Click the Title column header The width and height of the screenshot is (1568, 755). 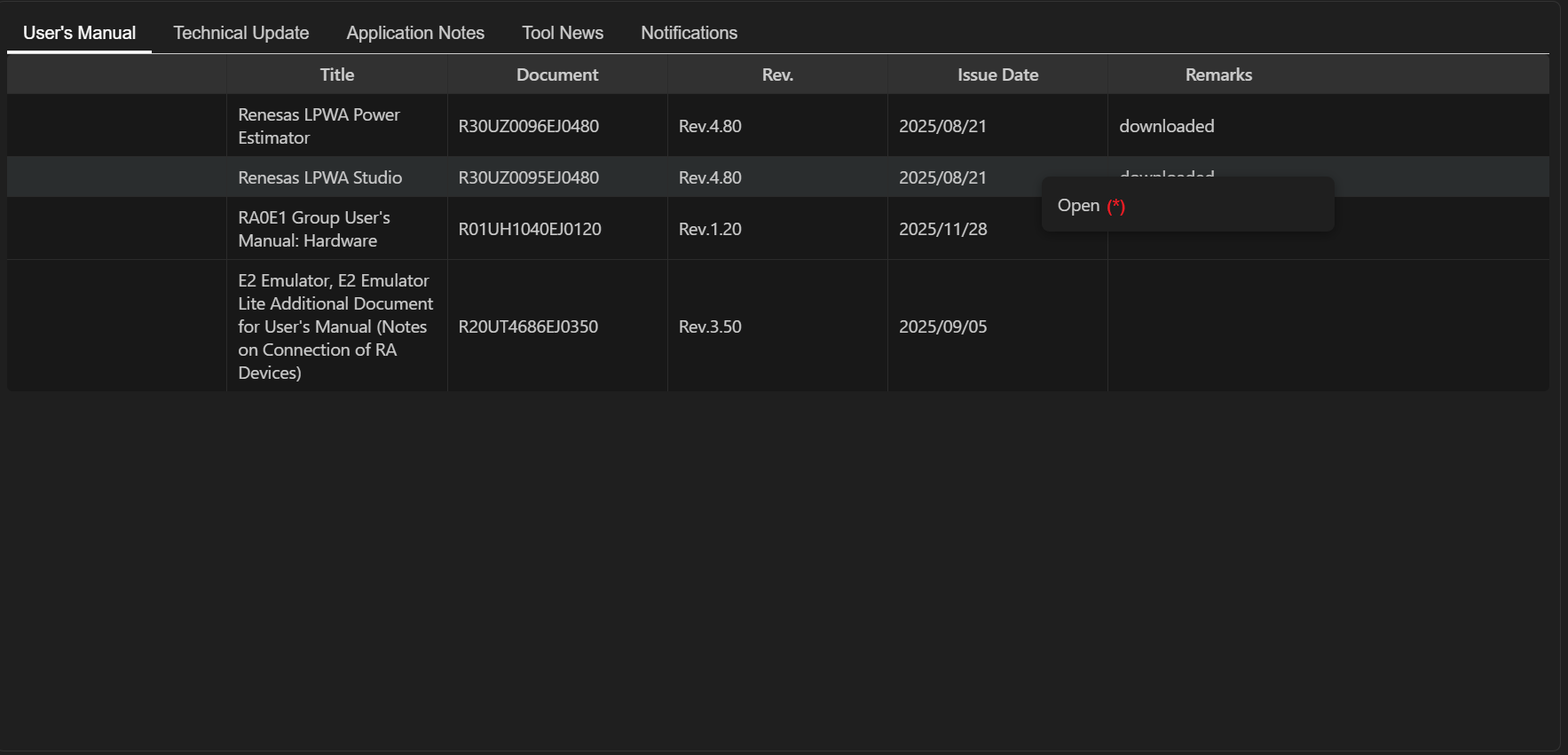337,75
